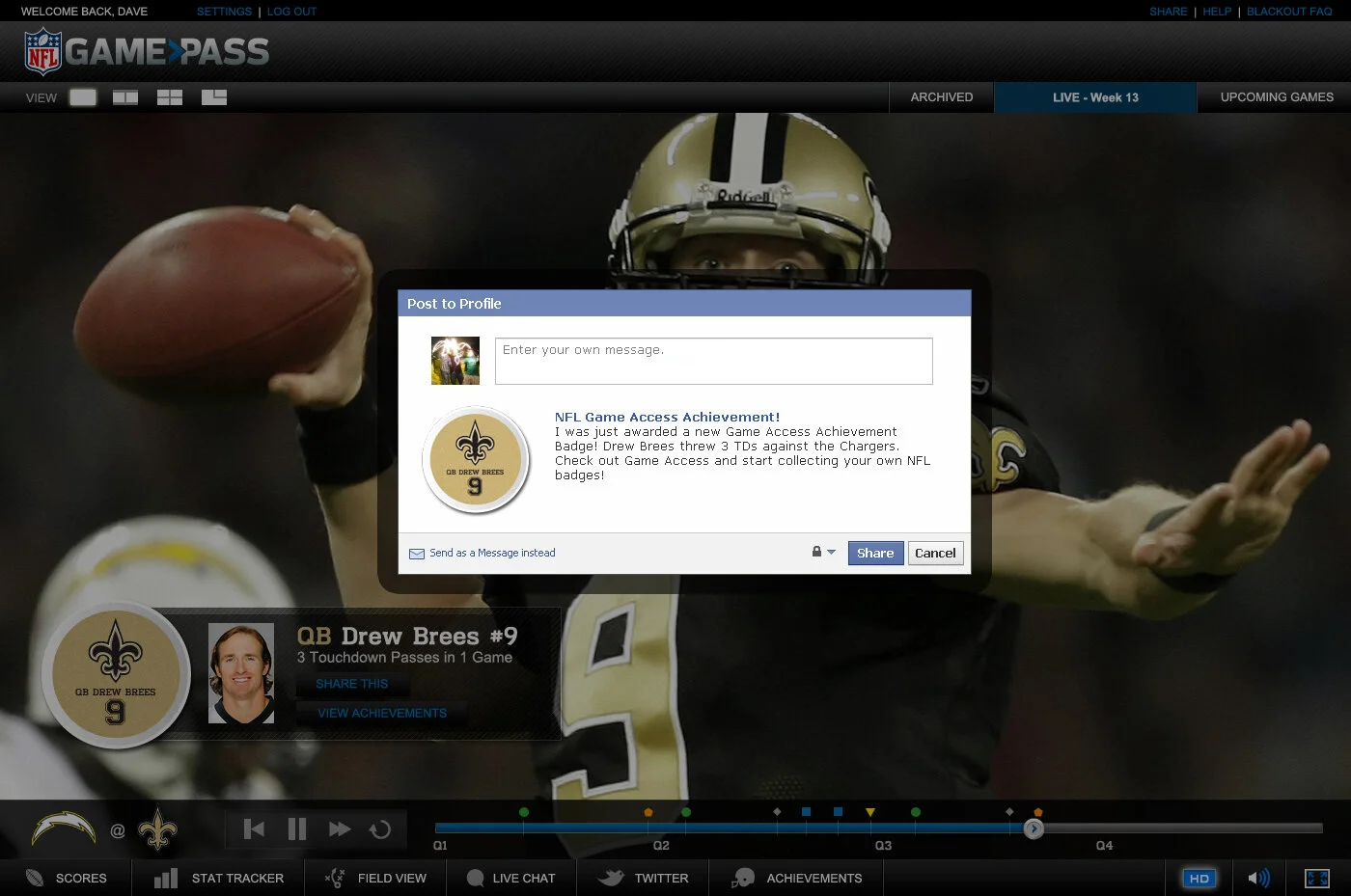
Task: Click the Drew Brees badge in the dialog
Action: click(475, 460)
